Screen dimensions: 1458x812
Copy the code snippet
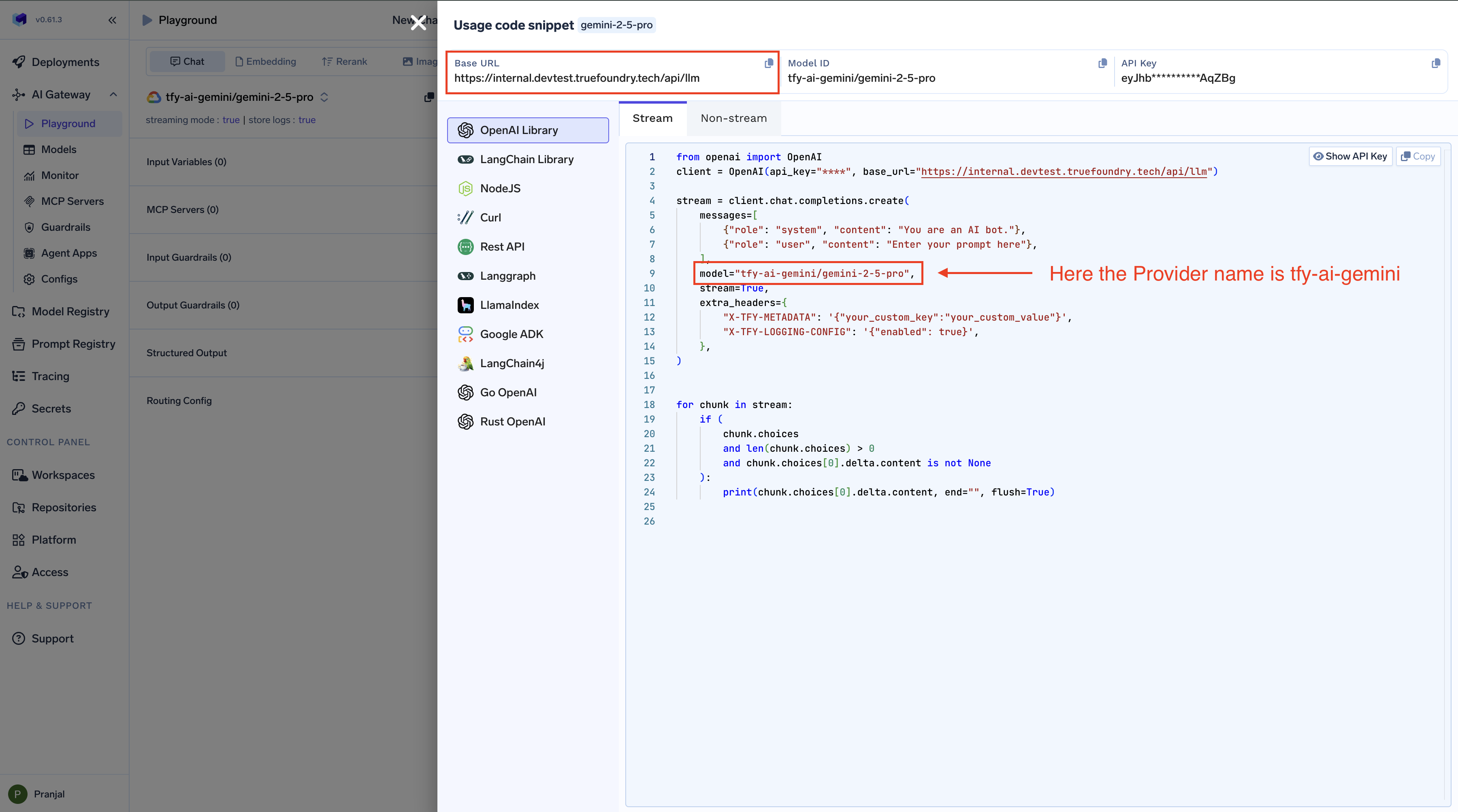click(x=1418, y=156)
